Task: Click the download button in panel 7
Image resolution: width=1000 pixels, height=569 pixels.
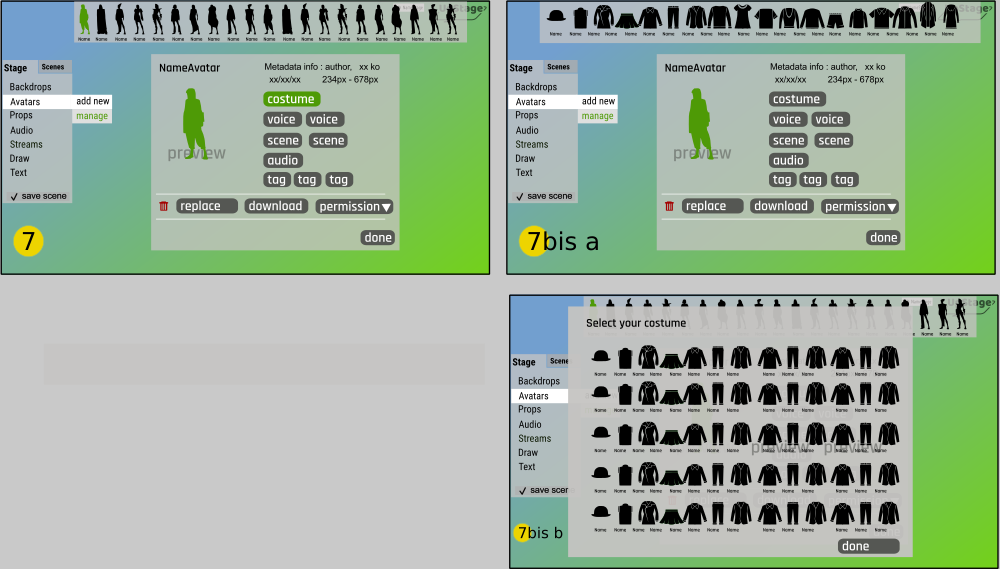Action: 276,206
